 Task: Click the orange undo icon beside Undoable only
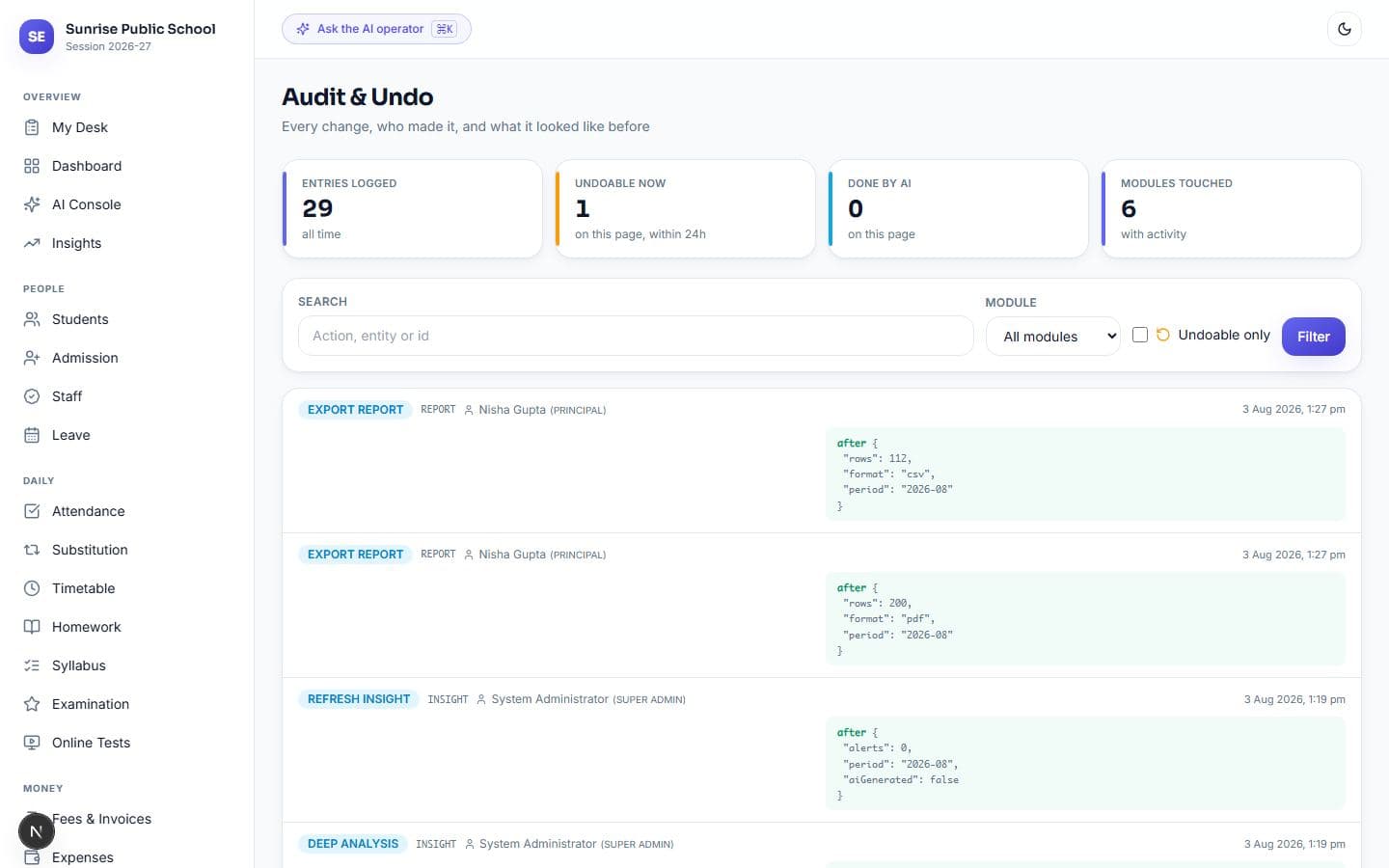click(1163, 335)
